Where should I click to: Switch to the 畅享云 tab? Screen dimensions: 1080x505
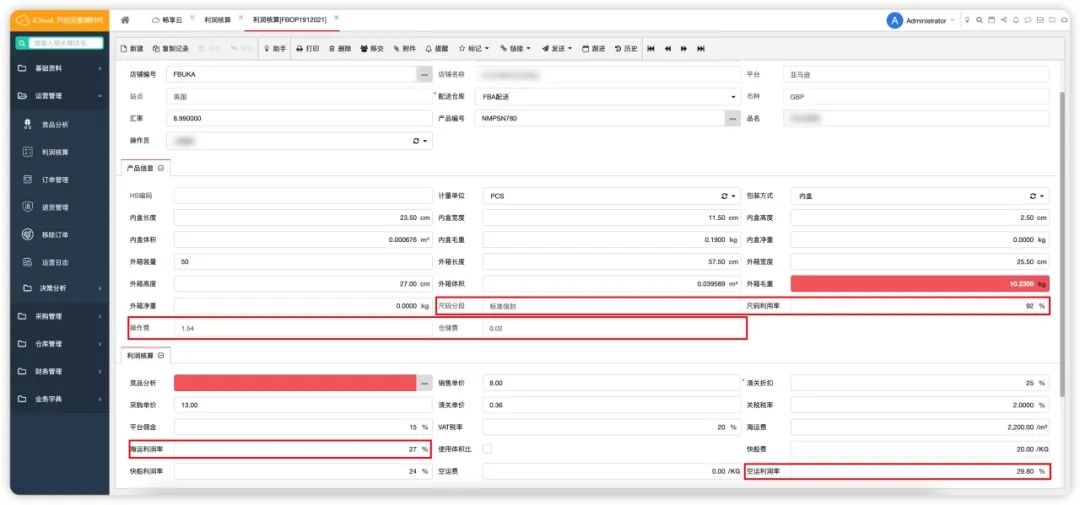click(170, 20)
